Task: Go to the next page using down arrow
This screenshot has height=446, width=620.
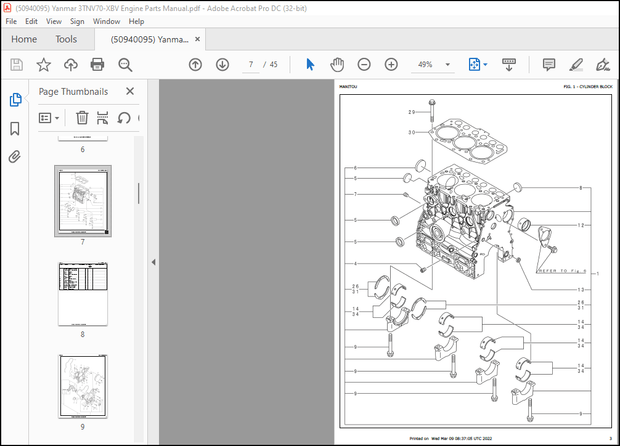Action: tap(222, 64)
